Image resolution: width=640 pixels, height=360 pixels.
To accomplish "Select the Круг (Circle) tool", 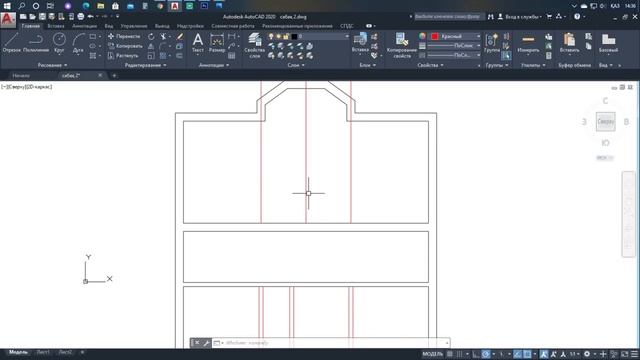I will (x=59, y=43).
